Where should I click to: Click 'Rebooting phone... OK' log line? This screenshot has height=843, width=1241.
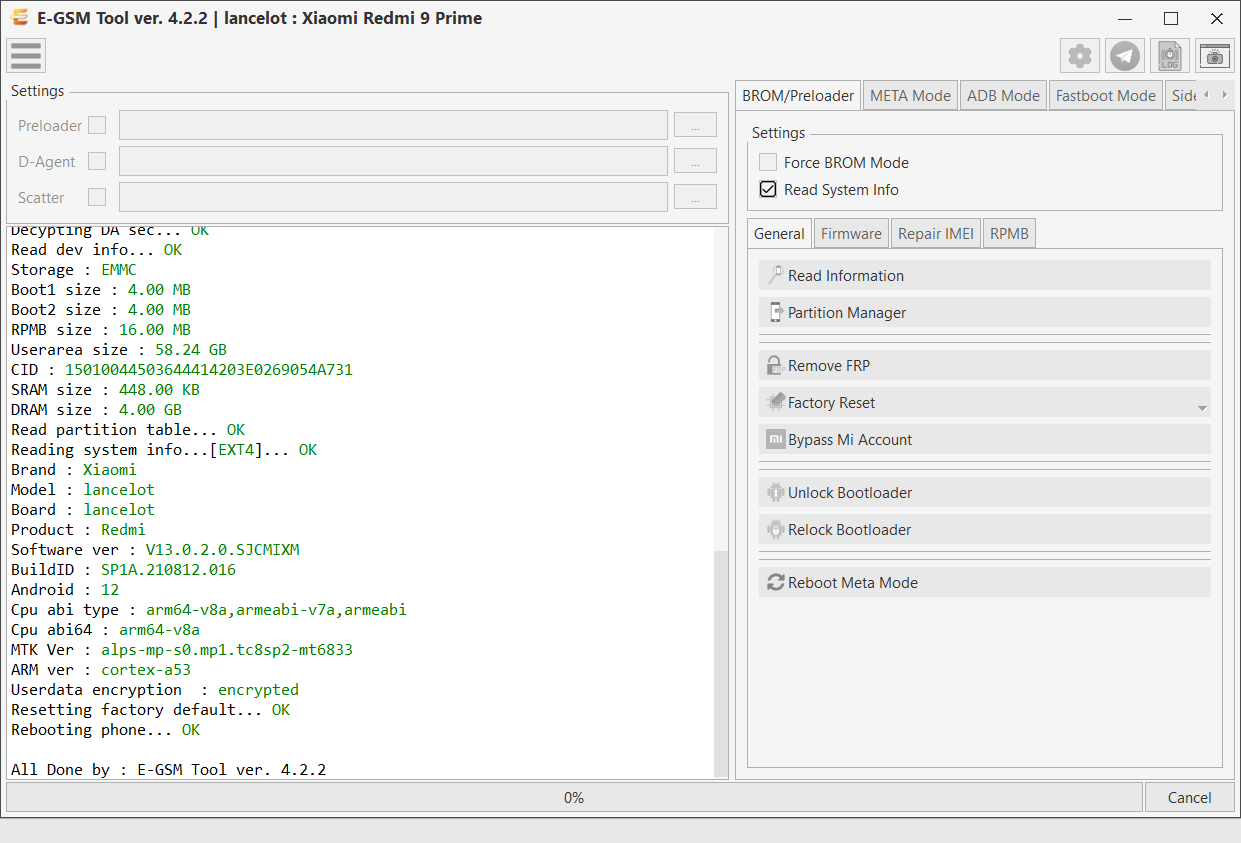105,730
